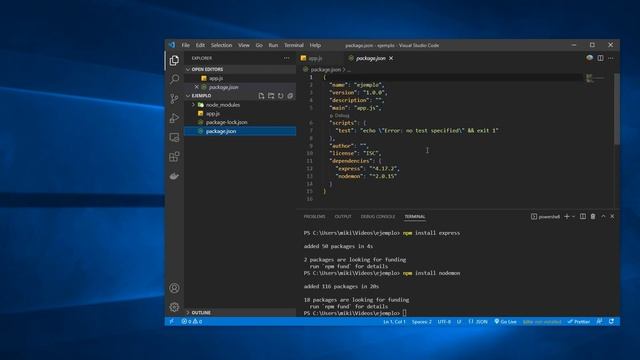Switch to the OUTPUT panel tab

tap(343, 217)
